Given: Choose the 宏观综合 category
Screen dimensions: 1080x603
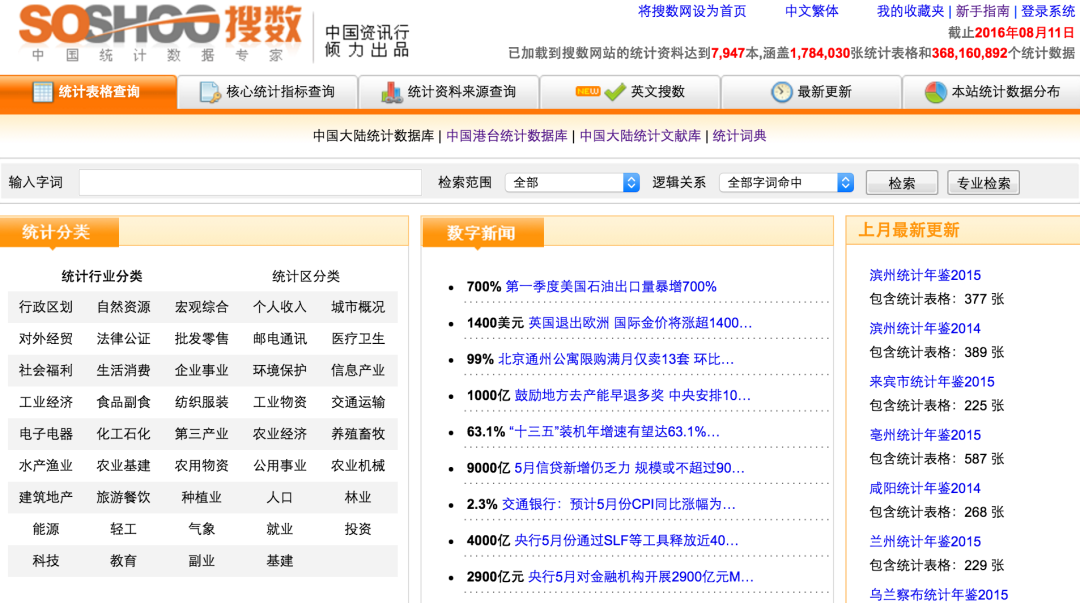Looking at the screenshot, I should (x=201, y=307).
